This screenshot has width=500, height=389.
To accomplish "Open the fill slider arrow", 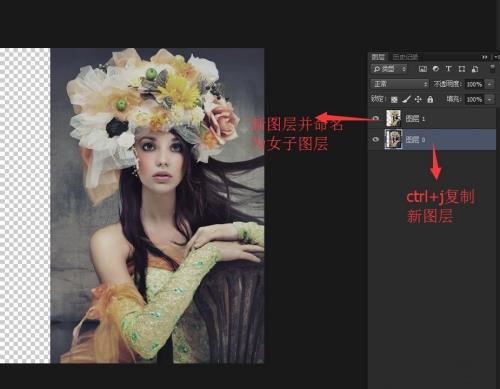I will pos(490,99).
